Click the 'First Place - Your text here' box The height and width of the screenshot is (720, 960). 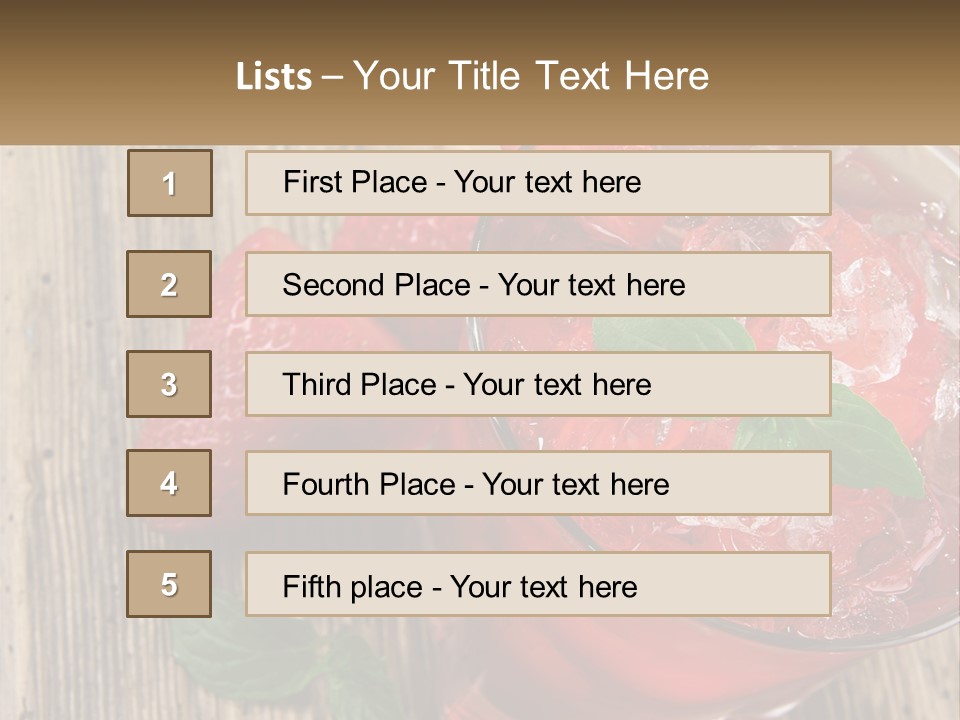coord(538,183)
